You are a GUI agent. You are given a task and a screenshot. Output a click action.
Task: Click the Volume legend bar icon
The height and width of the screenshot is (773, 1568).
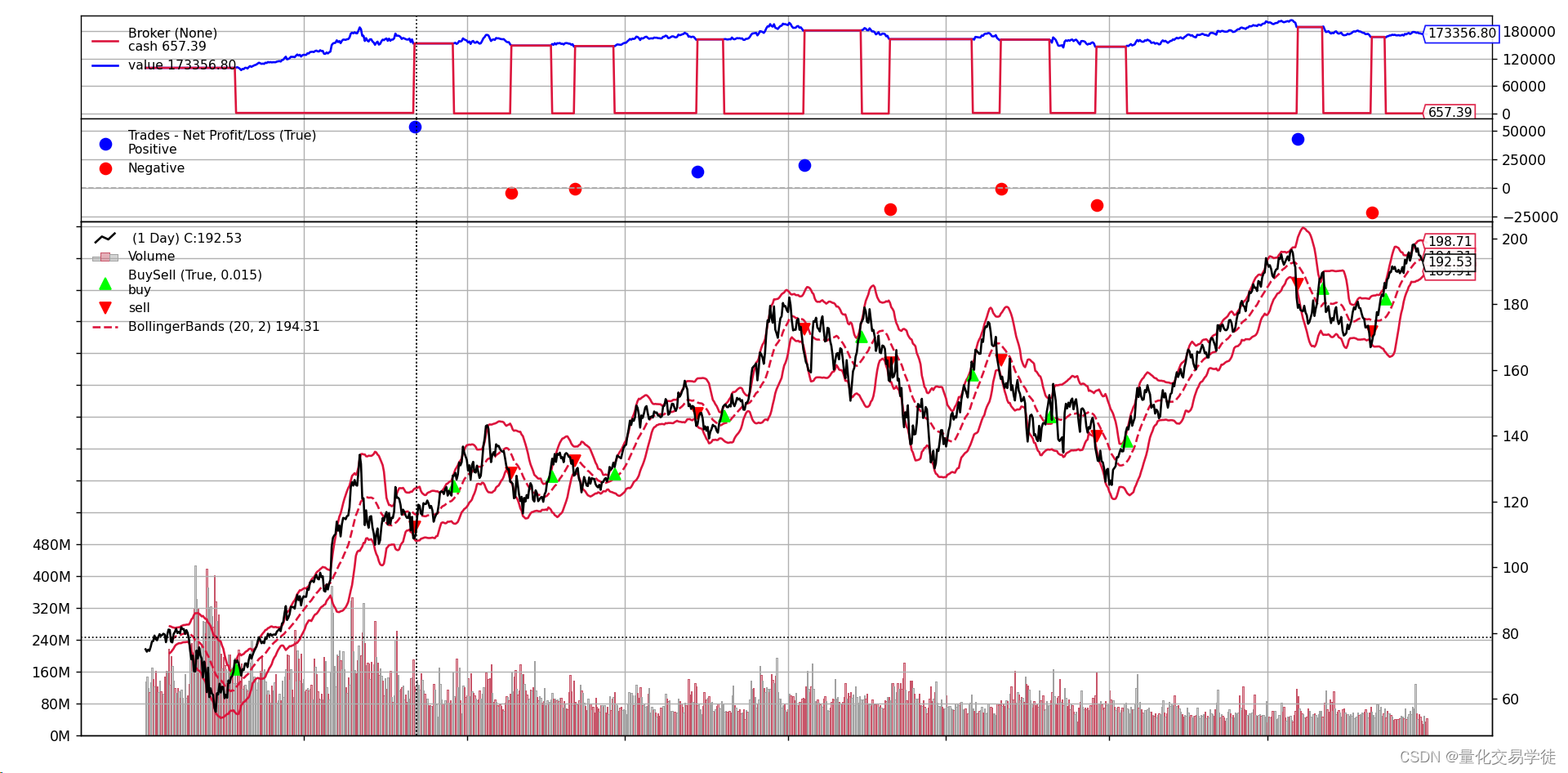coord(105,257)
